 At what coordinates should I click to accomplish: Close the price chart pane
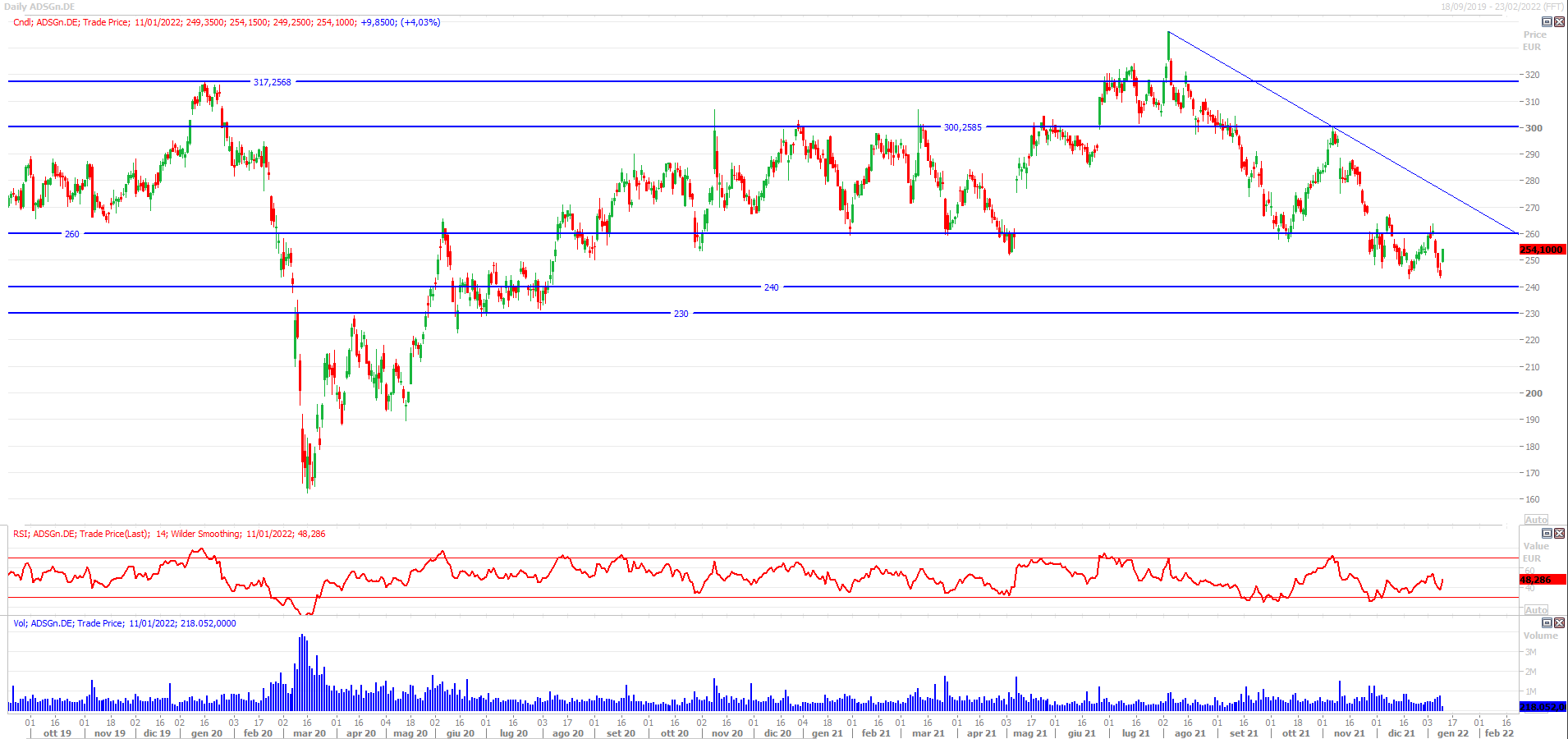(1559, 22)
